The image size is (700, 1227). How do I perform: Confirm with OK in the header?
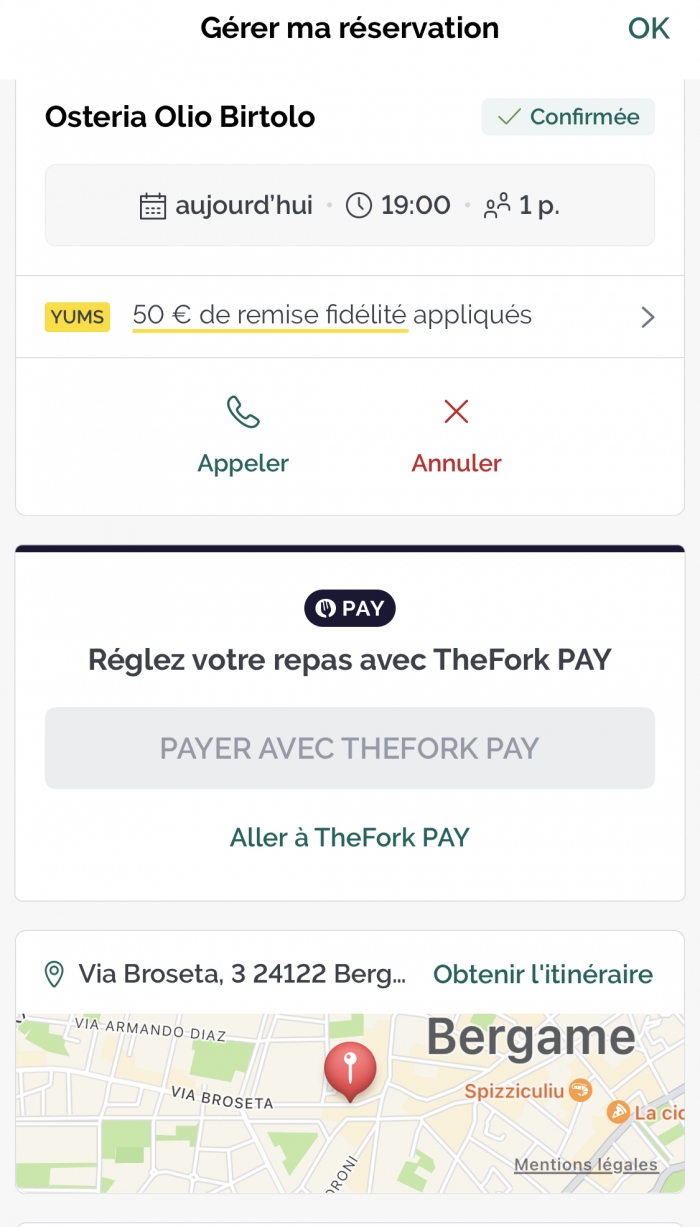pos(649,28)
